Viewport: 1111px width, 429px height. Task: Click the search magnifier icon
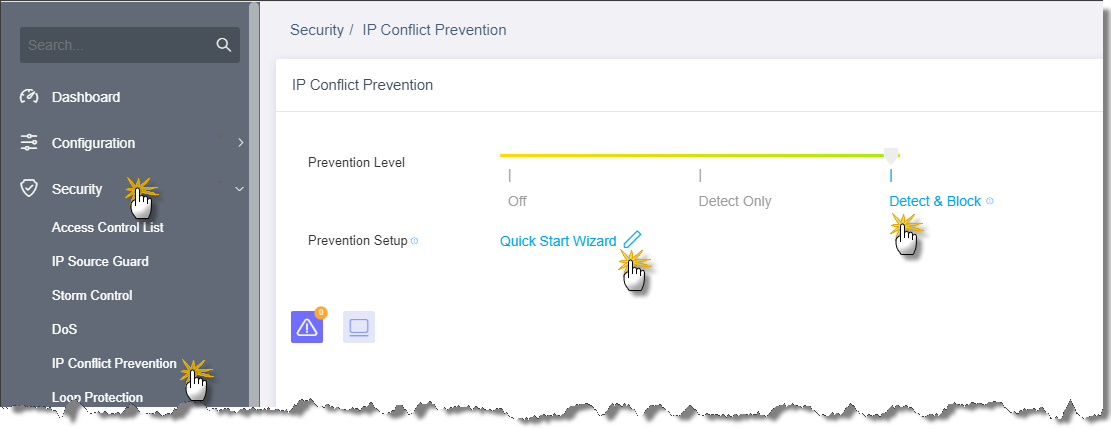[224, 45]
